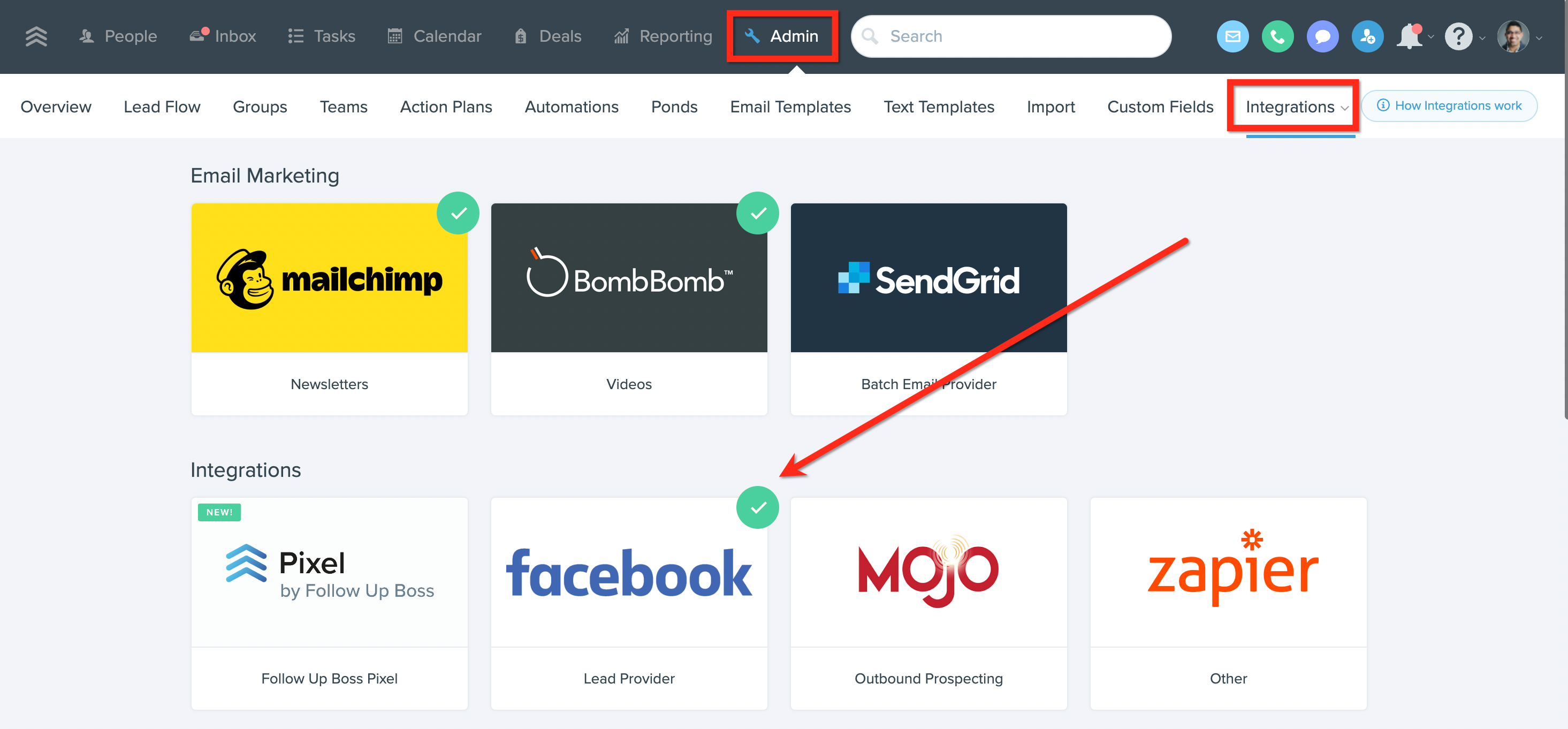The width and height of the screenshot is (1568, 729).
Task: Click the Outbound Prospecting label
Action: click(928, 679)
